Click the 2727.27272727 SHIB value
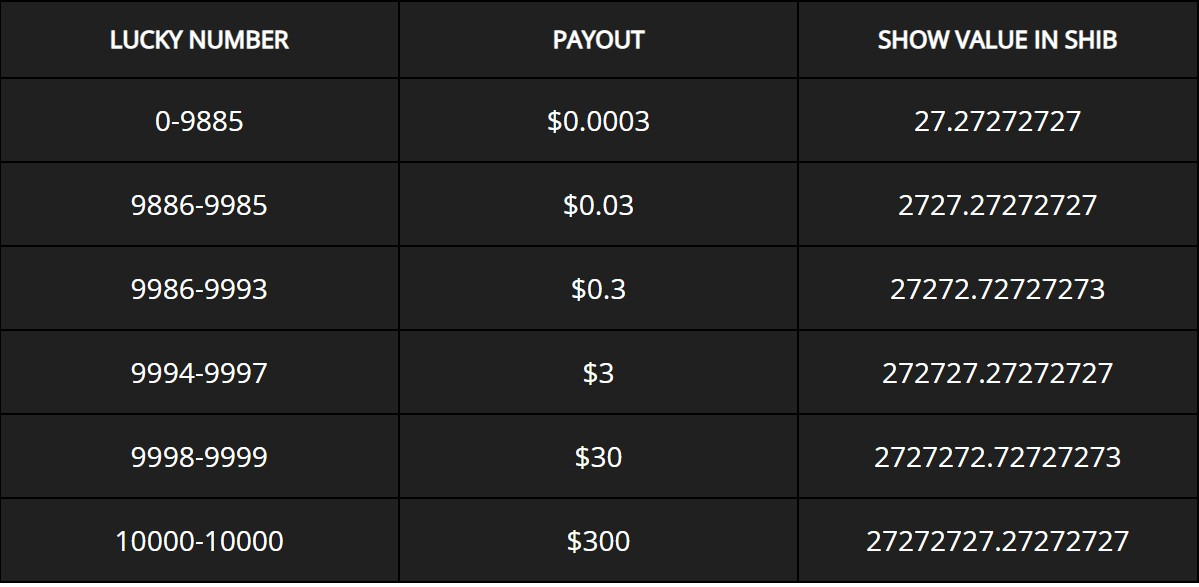The image size is (1199, 587). [x=997, y=205]
